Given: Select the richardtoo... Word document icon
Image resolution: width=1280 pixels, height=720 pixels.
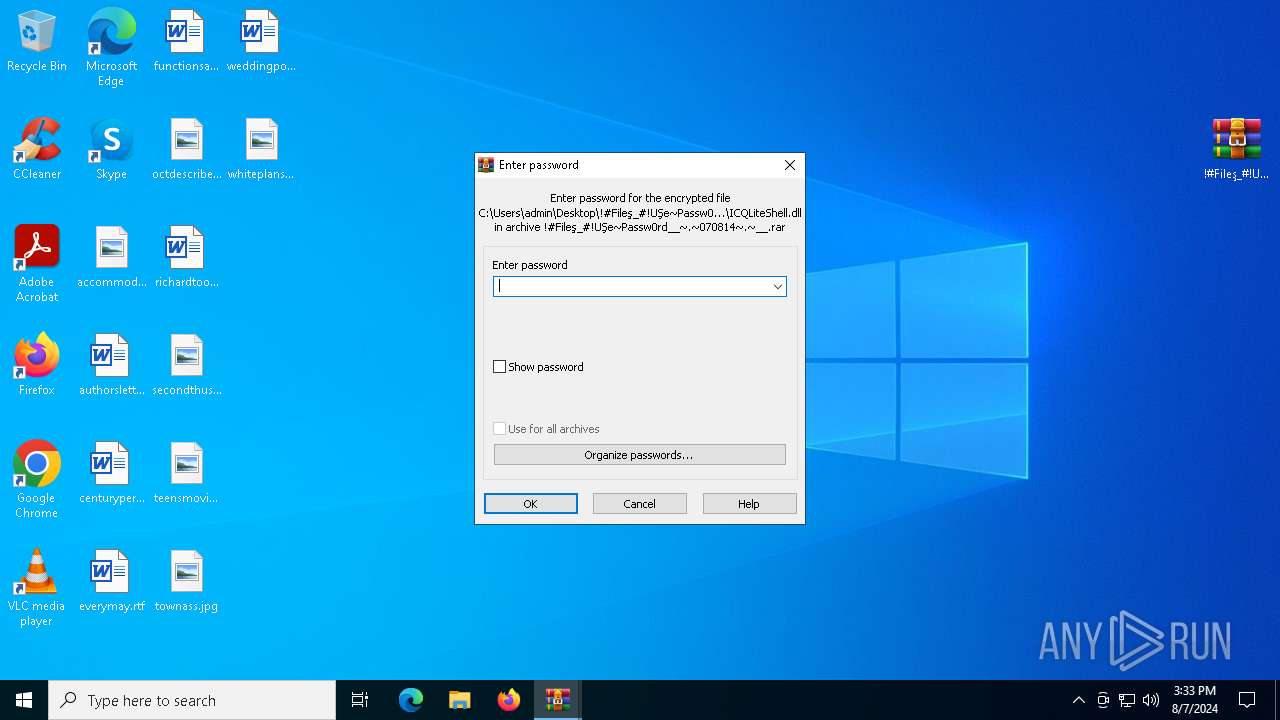Looking at the screenshot, I should (x=186, y=258).
